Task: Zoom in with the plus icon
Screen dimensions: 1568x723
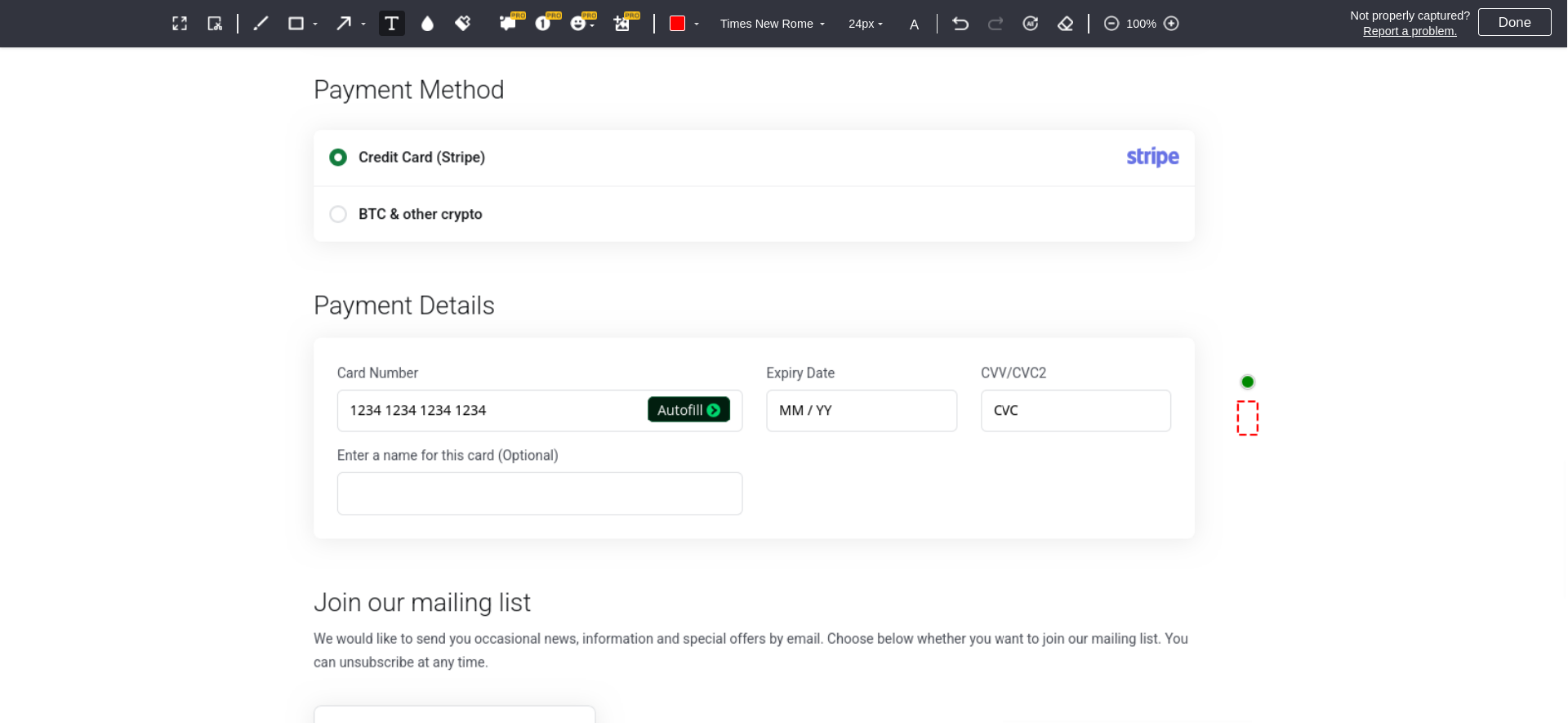Action: coord(1171,24)
